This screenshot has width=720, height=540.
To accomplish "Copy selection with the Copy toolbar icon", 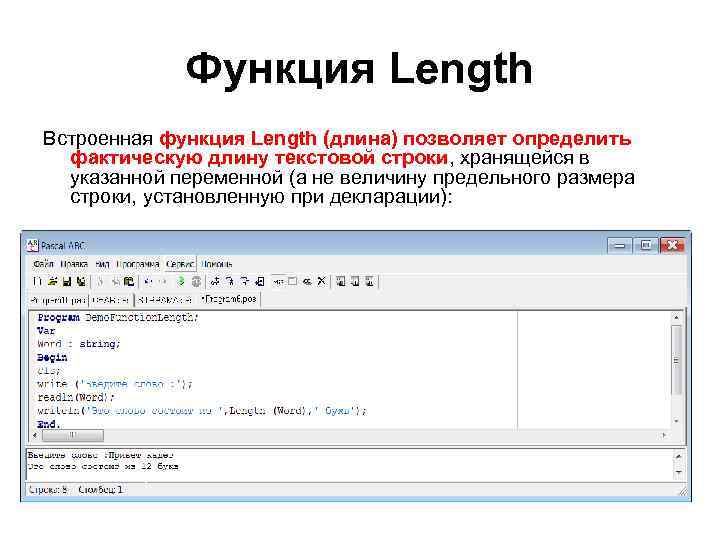I will point(115,281).
